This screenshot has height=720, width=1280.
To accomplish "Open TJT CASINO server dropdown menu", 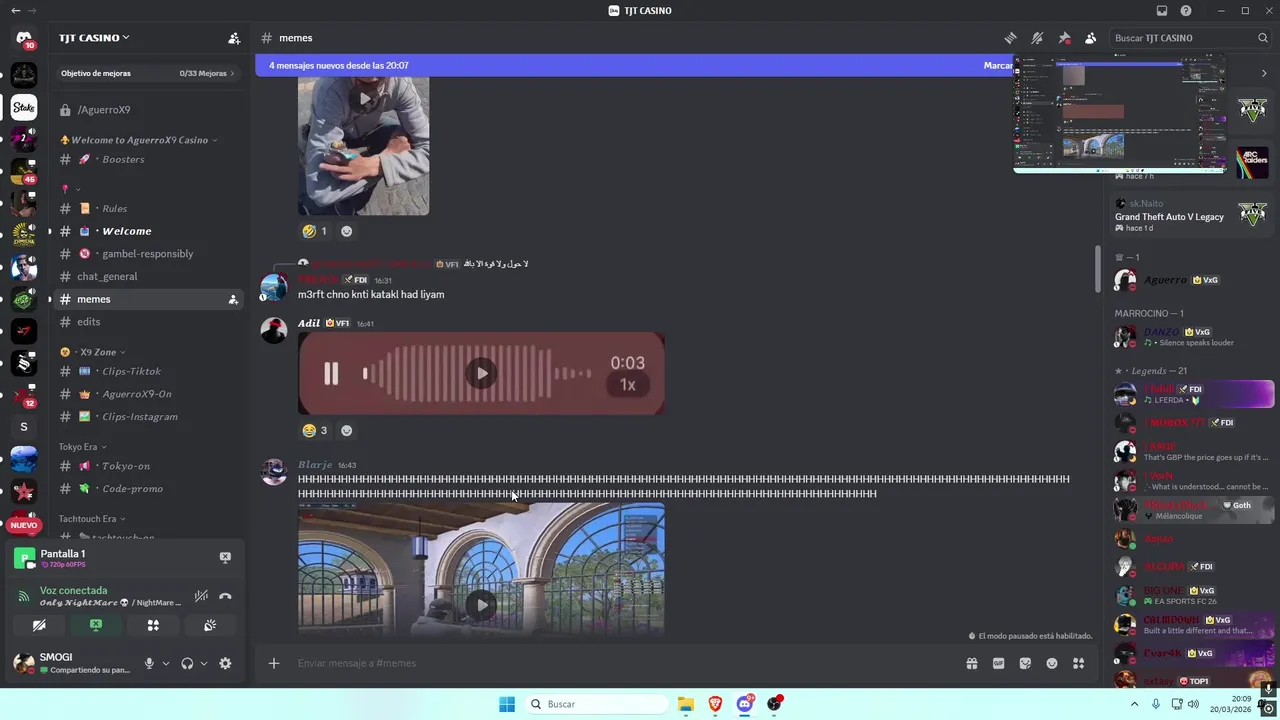I will pos(94,38).
